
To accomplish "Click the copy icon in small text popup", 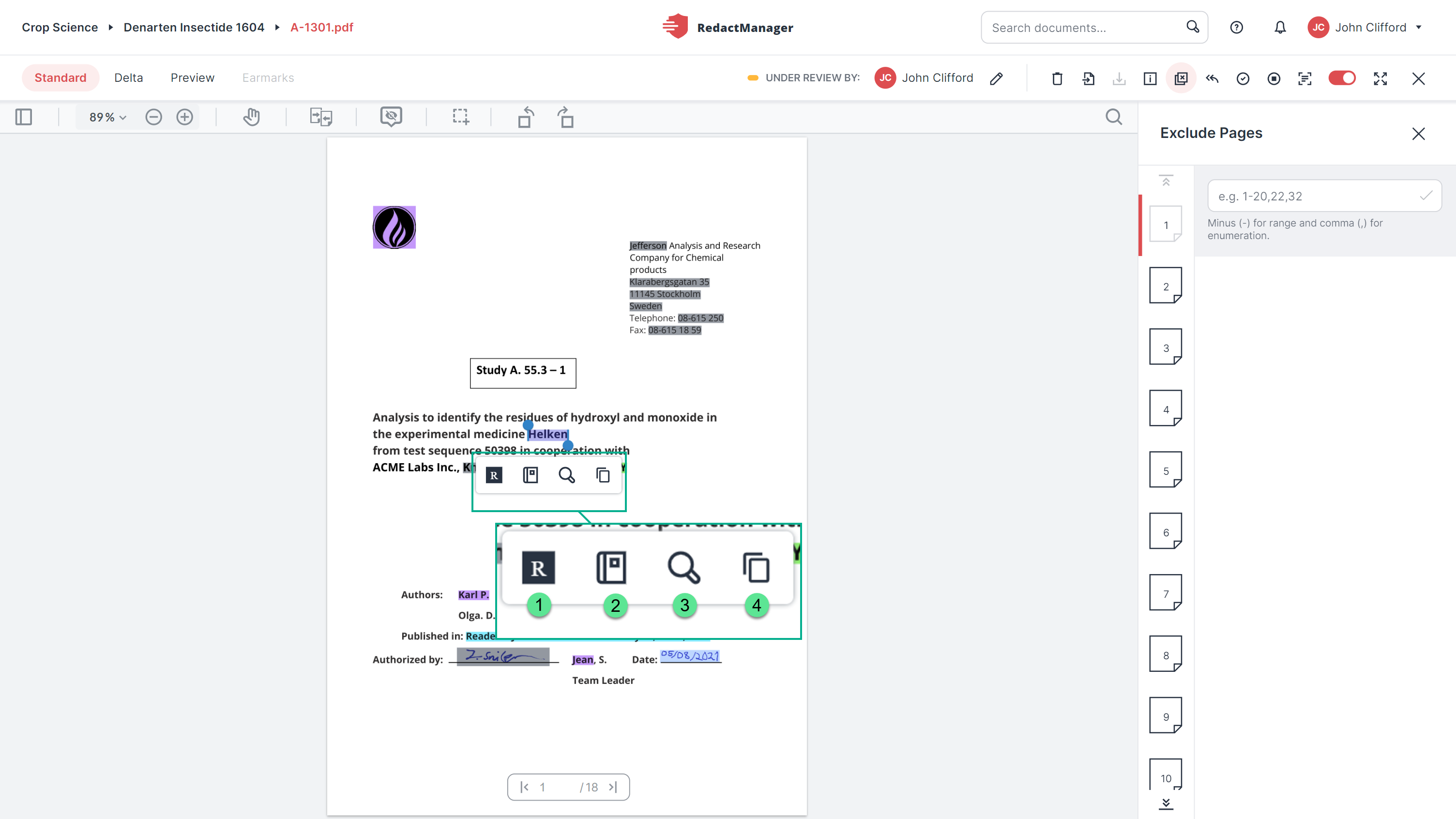I will pyautogui.click(x=603, y=475).
